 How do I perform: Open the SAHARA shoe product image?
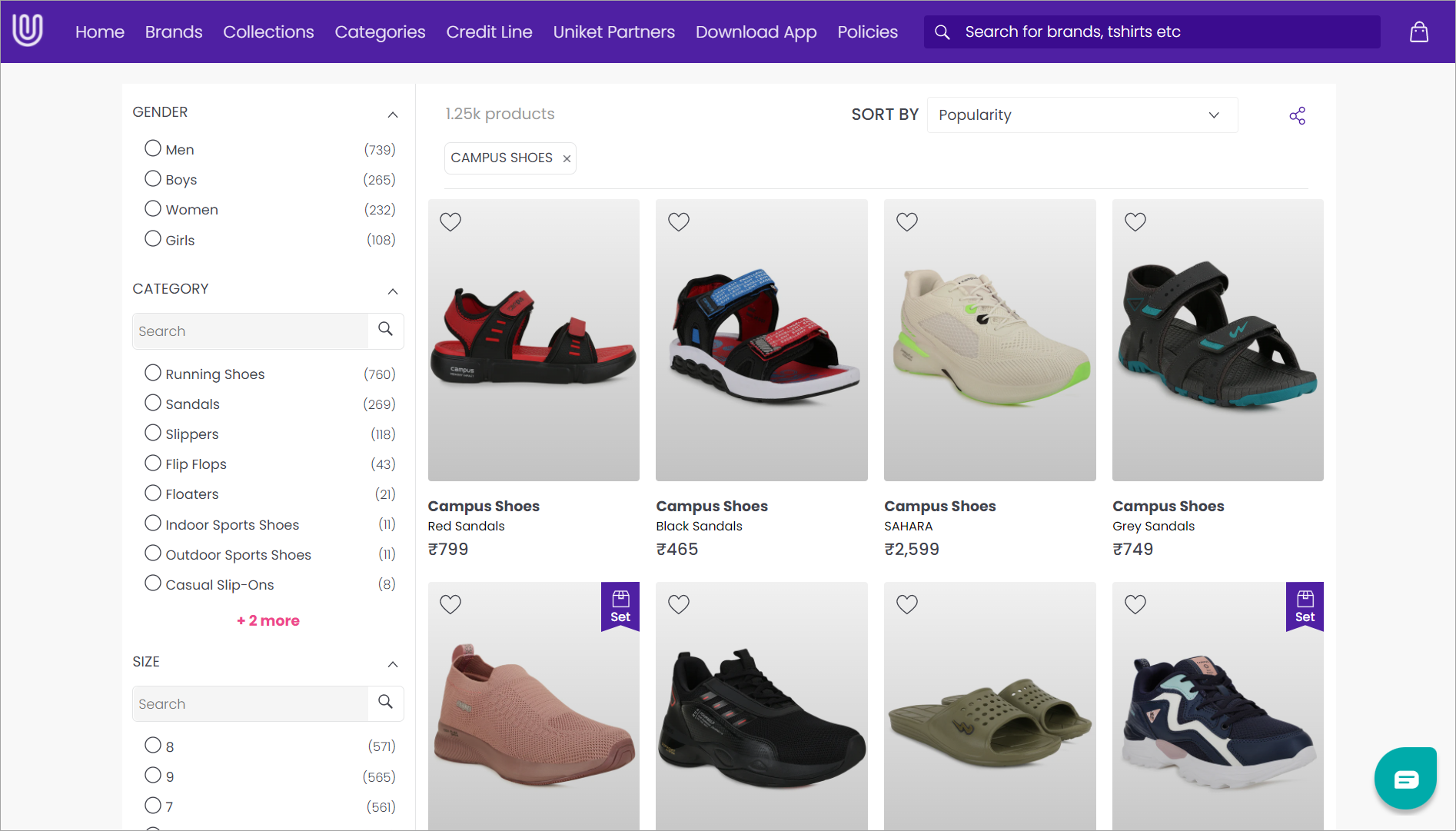tap(989, 341)
